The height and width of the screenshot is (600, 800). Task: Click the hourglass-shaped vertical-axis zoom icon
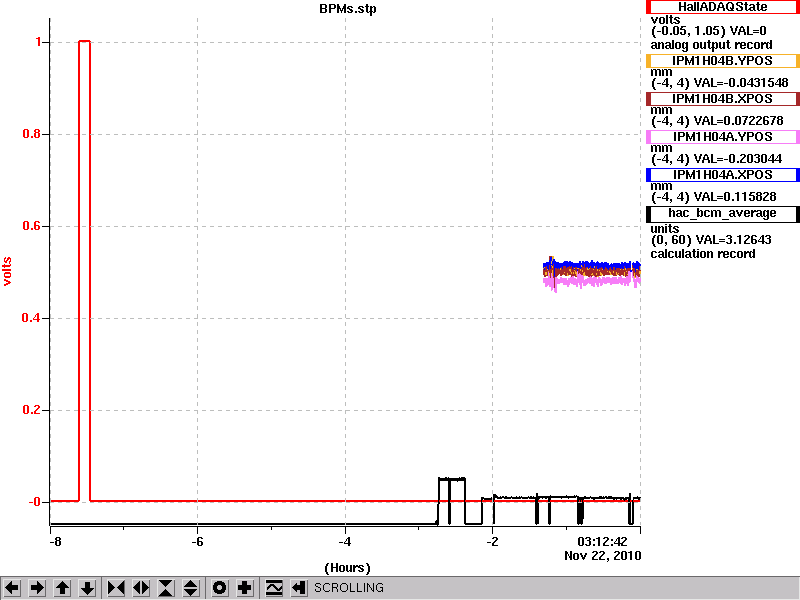[x=166, y=588]
